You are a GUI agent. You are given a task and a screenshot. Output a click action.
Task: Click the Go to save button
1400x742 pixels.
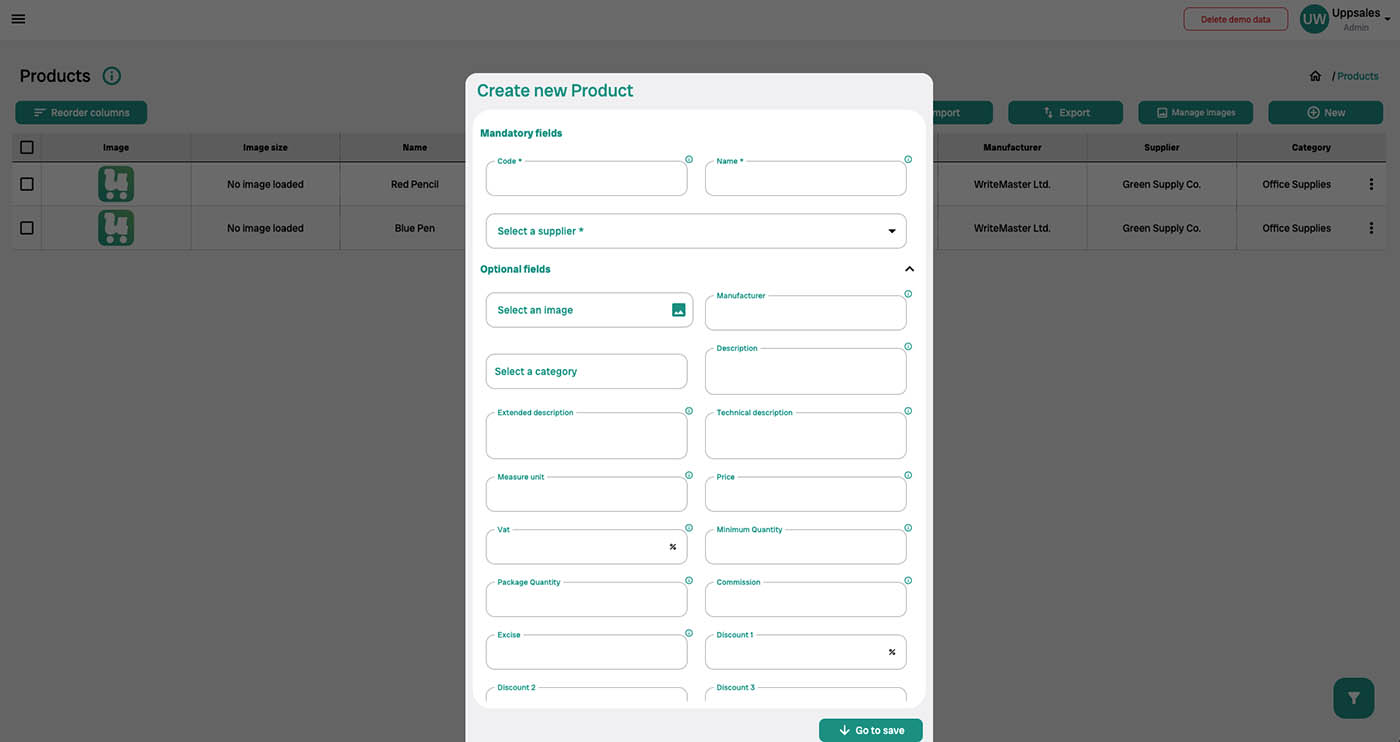(x=870, y=730)
